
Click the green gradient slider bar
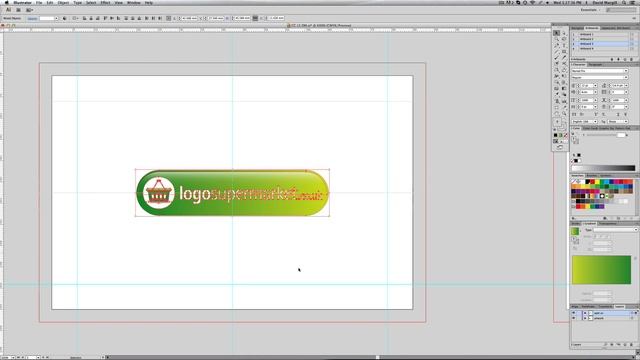coord(602,270)
